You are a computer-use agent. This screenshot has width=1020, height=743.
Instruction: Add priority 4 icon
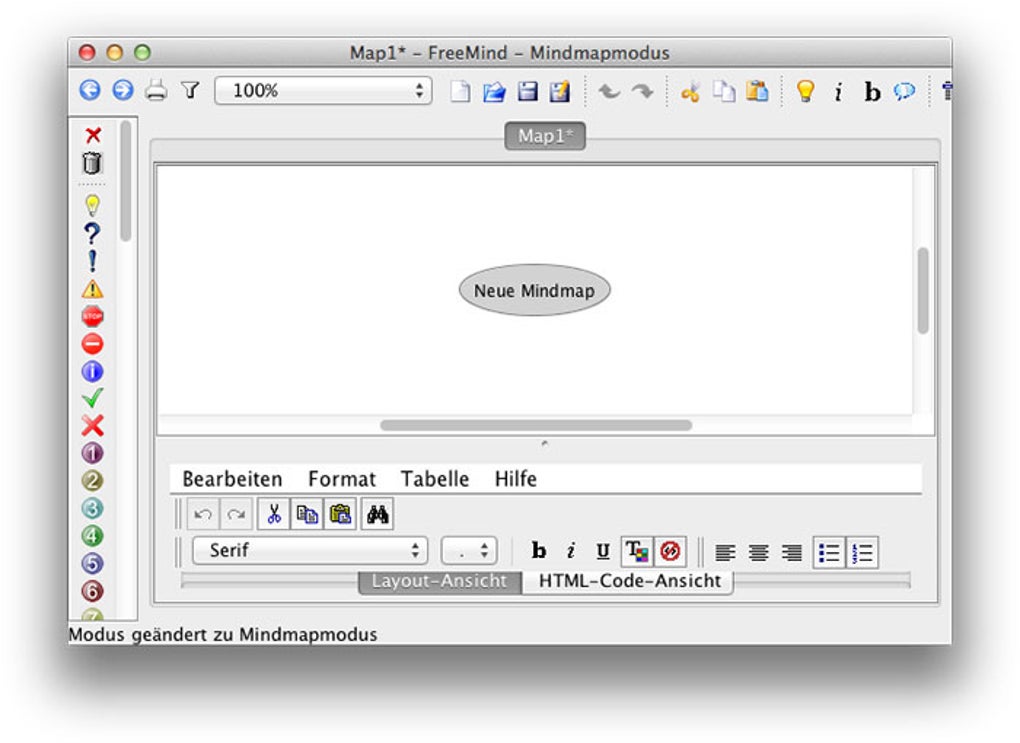tap(92, 536)
